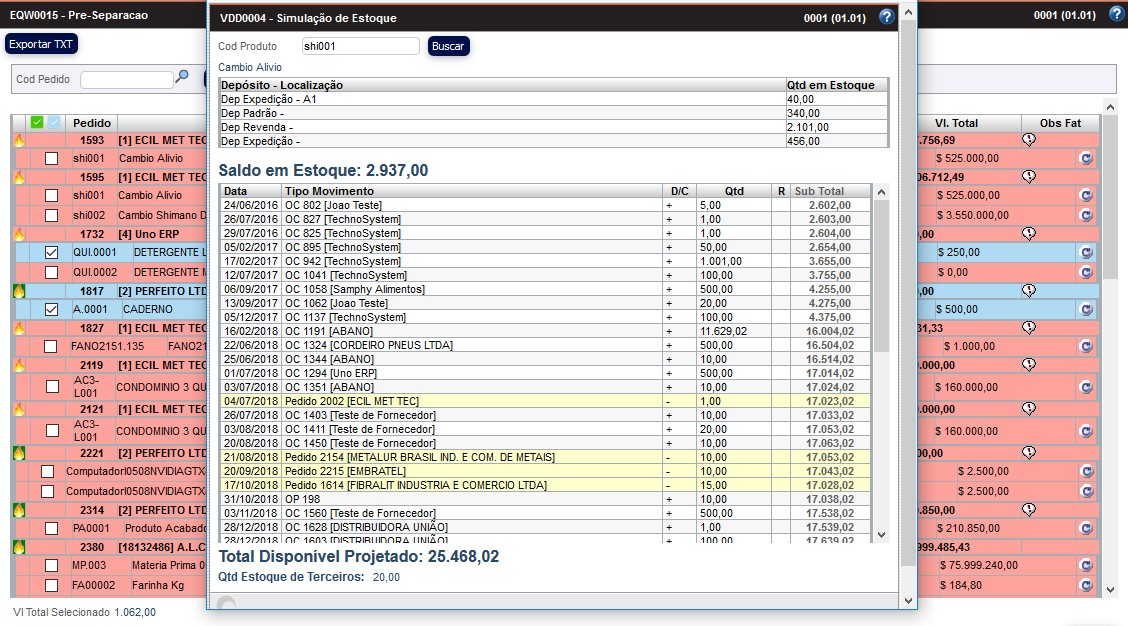Click the green select-all checkmark icon

37,122
